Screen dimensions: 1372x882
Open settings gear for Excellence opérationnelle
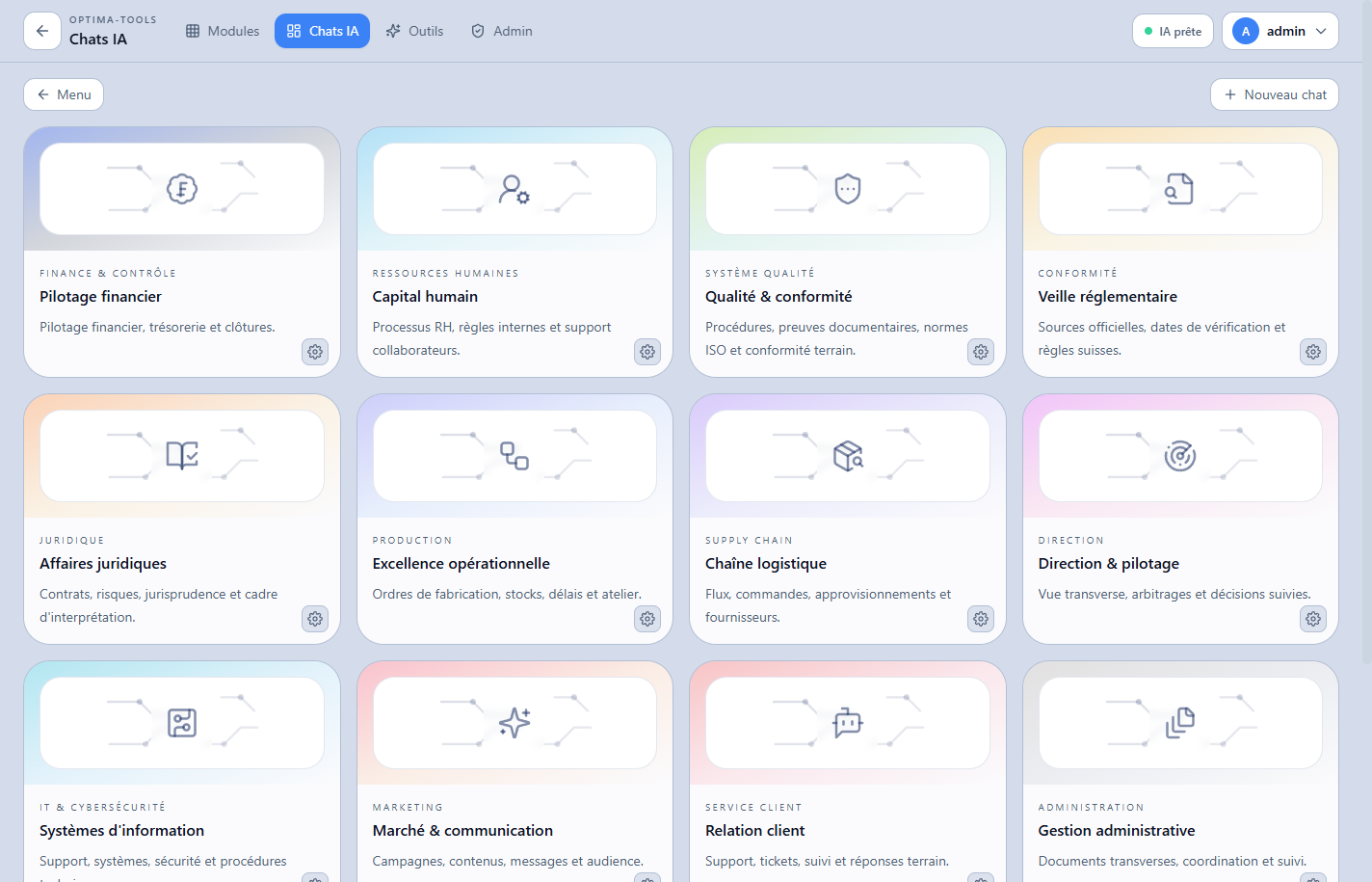pos(647,619)
